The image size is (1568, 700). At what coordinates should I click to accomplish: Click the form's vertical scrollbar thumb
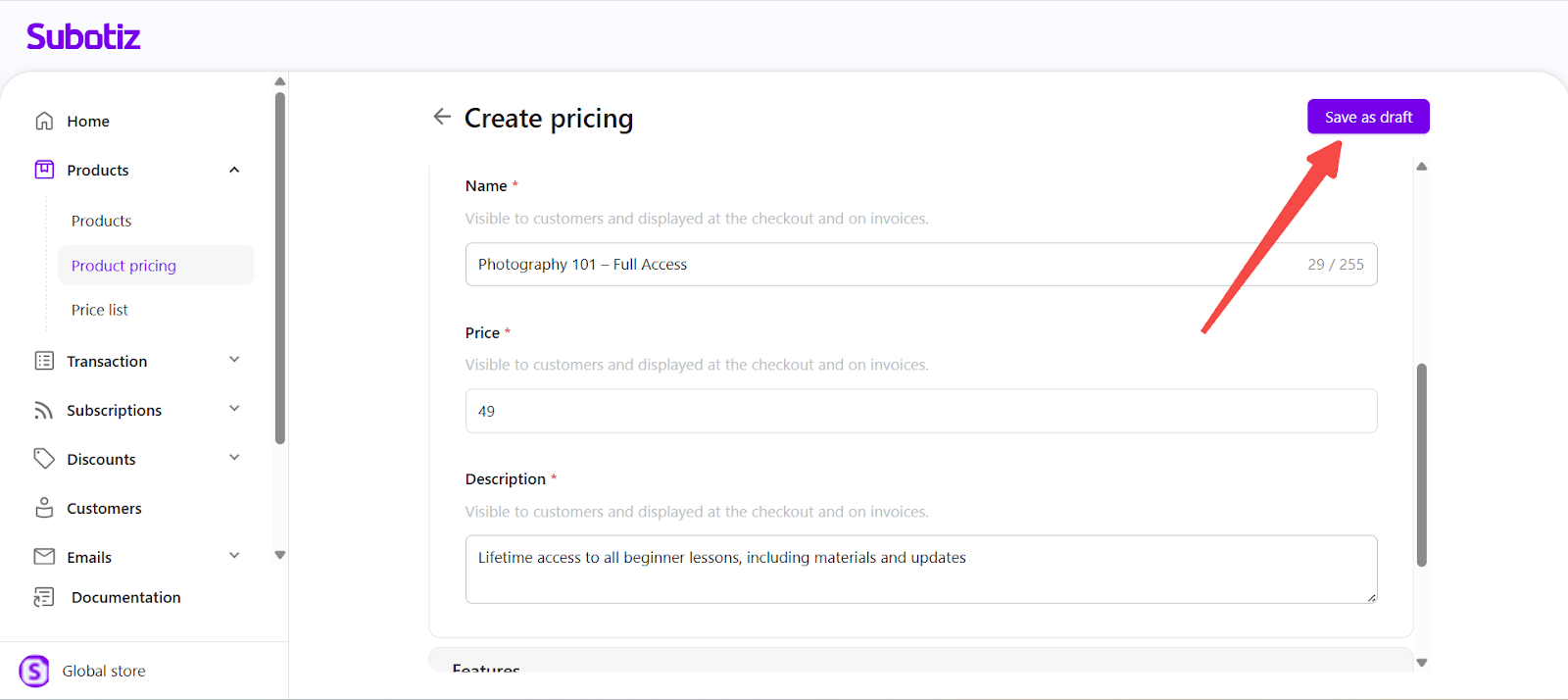(1421, 465)
